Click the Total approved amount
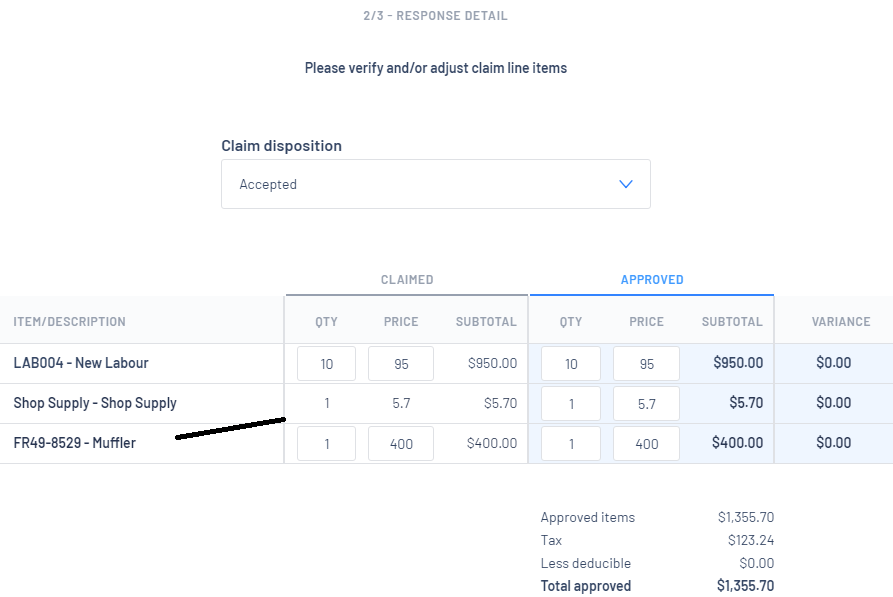Viewport: 893px width, 597px height. point(745,586)
